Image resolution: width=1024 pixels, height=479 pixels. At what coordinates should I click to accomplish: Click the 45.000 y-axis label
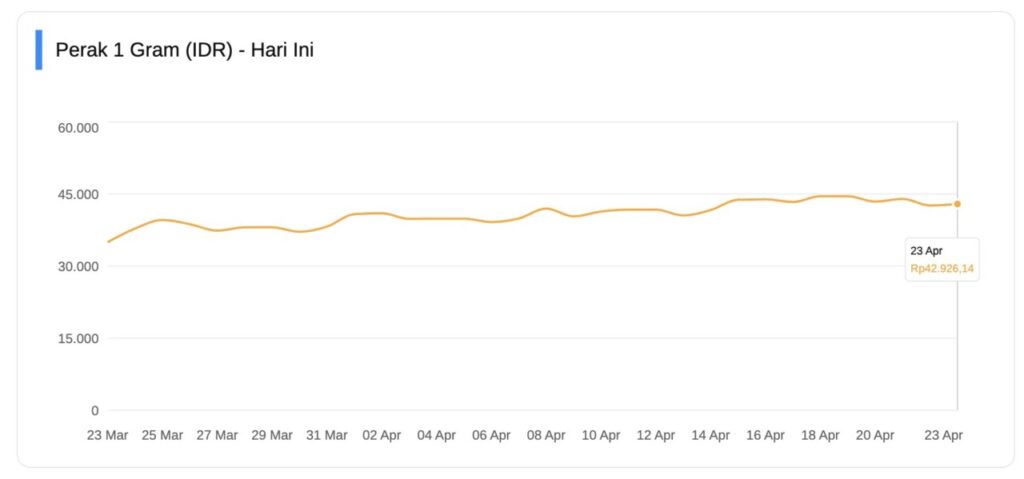click(x=77, y=194)
